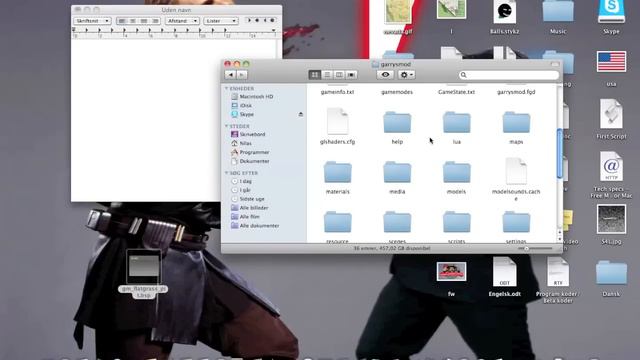The height and width of the screenshot is (360, 640).
Task: Click the gamemodes item name
Action: (x=397, y=92)
